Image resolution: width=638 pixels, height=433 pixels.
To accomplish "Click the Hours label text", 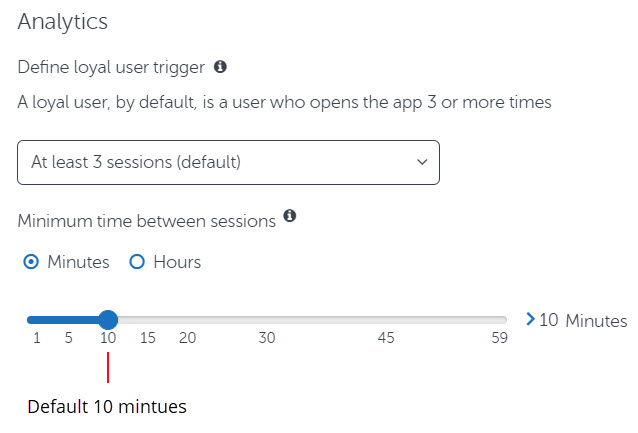I will 177,262.
